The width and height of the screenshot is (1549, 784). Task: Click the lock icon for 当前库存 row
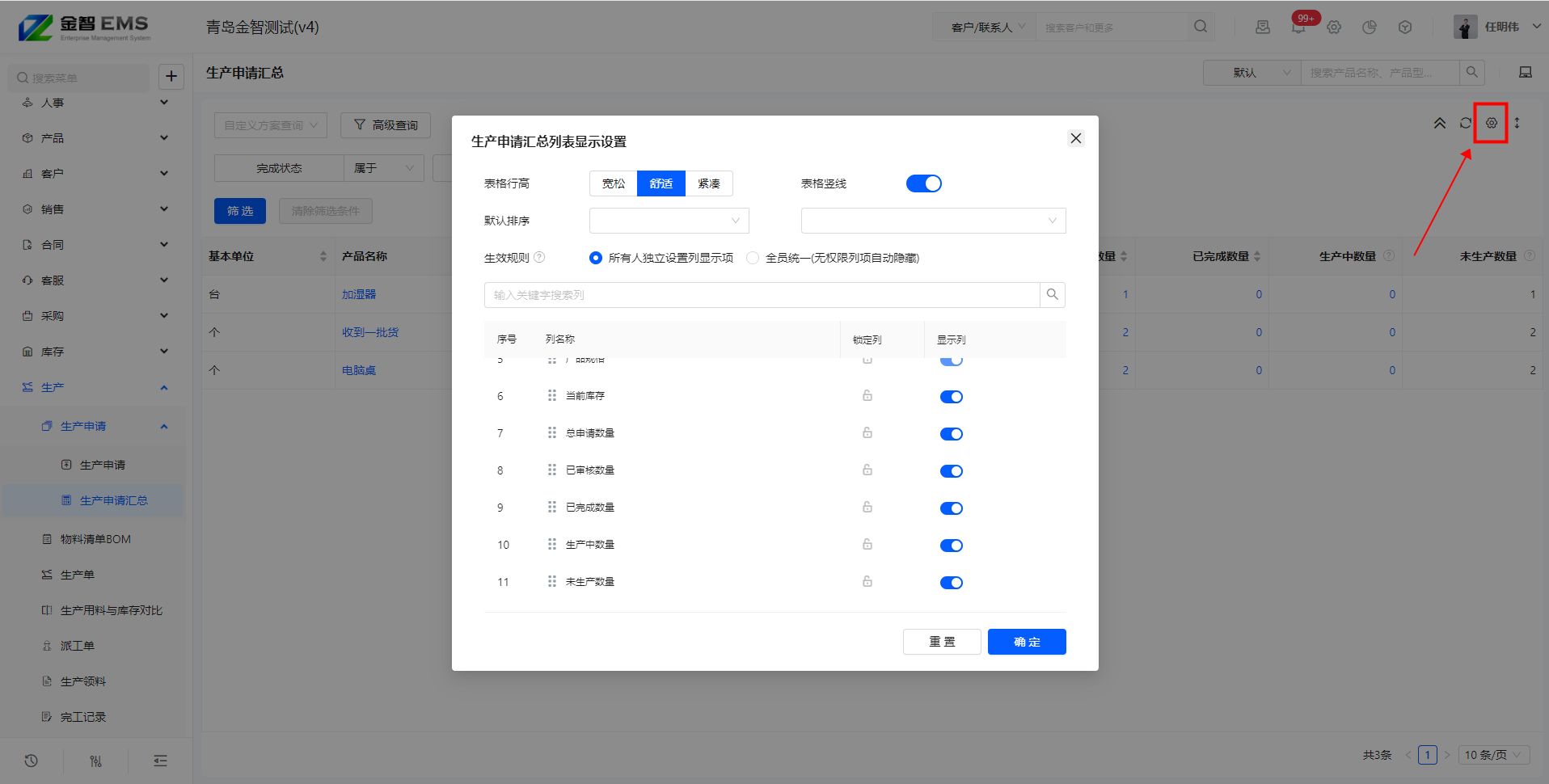[x=867, y=396]
